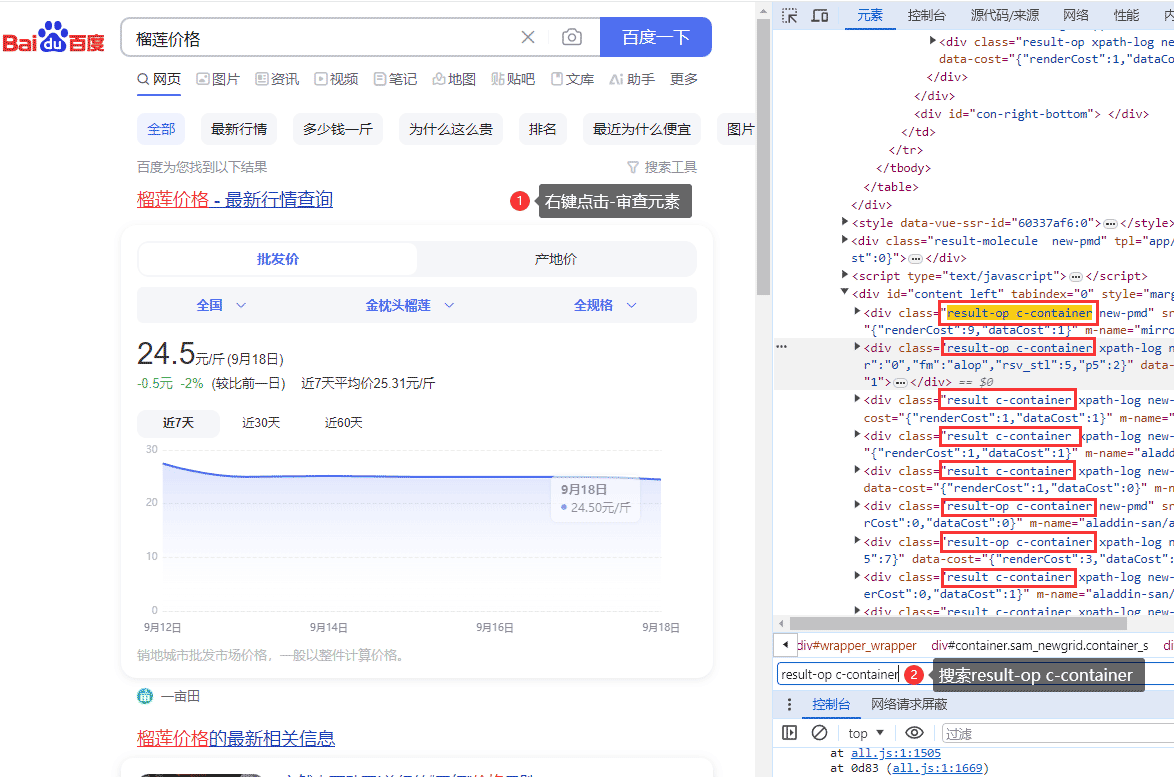Select the DevTools inspect element picker icon
Viewport: 1174px width, 777px height.
pos(789,15)
